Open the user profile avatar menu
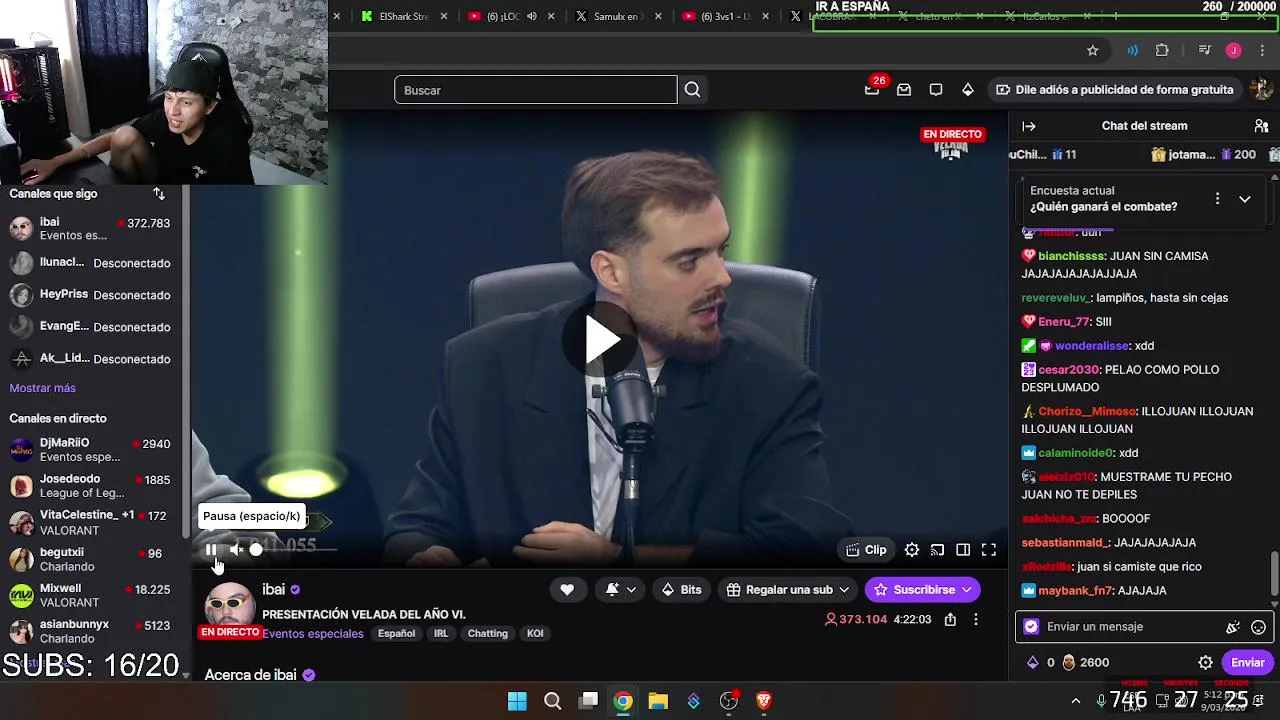The image size is (1280, 720). pos(1262,89)
